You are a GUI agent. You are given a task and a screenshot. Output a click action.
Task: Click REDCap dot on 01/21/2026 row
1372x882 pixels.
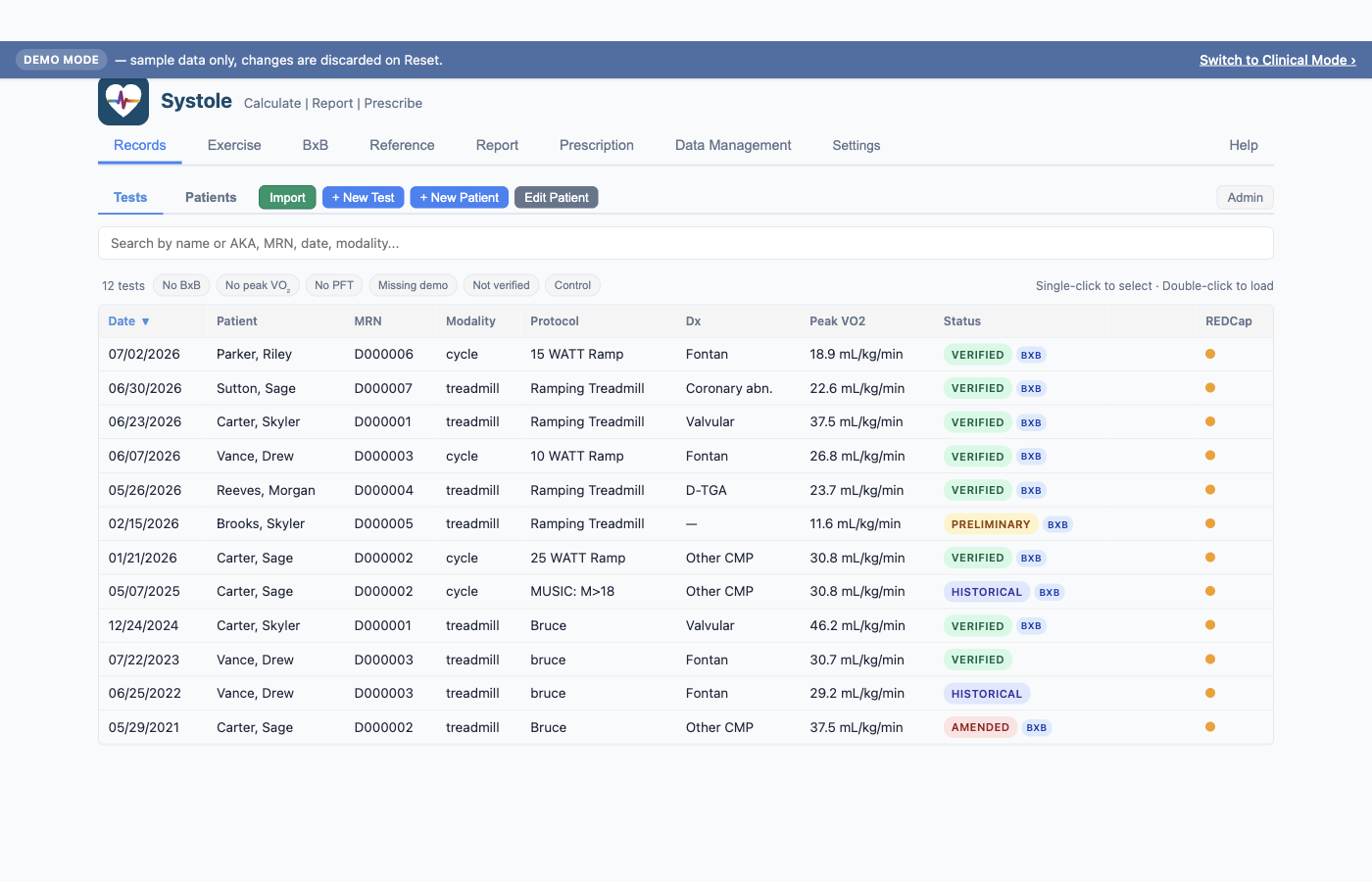pyautogui.click(x=1210, y=558)
